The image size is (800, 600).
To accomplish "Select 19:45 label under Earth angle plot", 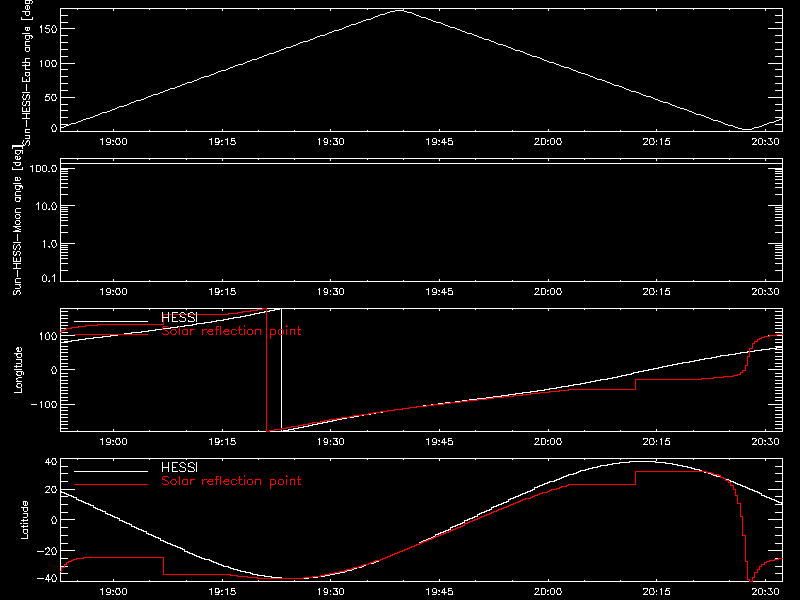I will coord(439,142).
